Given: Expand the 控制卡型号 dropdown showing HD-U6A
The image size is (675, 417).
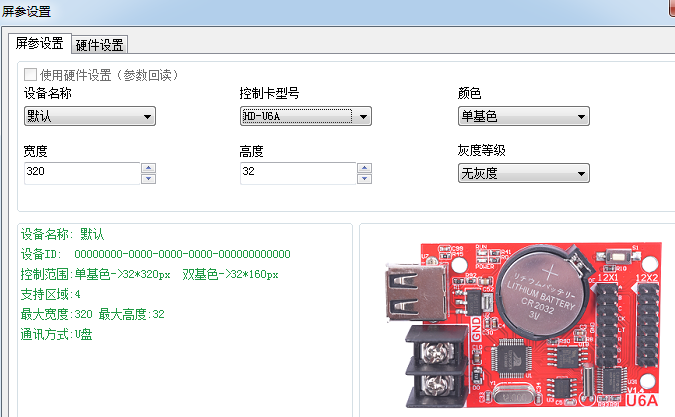Looking at the screenshot, I should (x=305, y=116).
